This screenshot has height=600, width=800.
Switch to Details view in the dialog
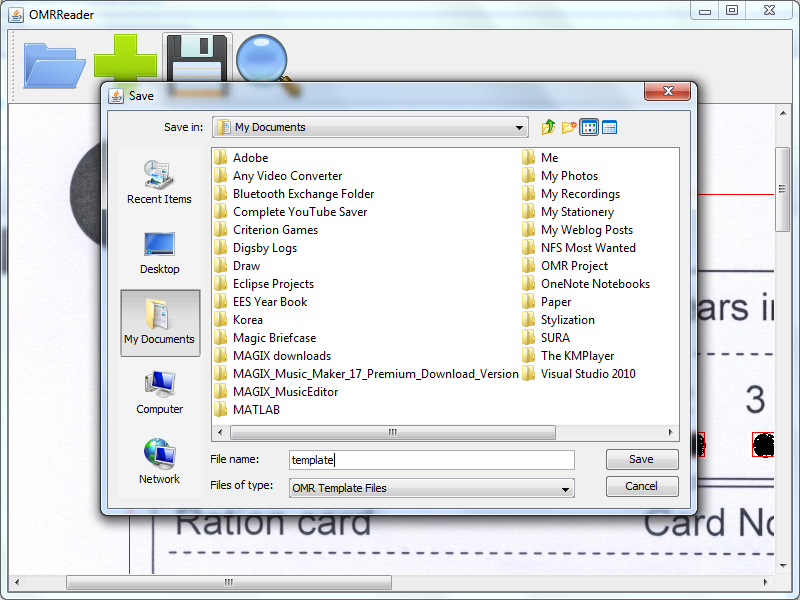pos(608,127)
